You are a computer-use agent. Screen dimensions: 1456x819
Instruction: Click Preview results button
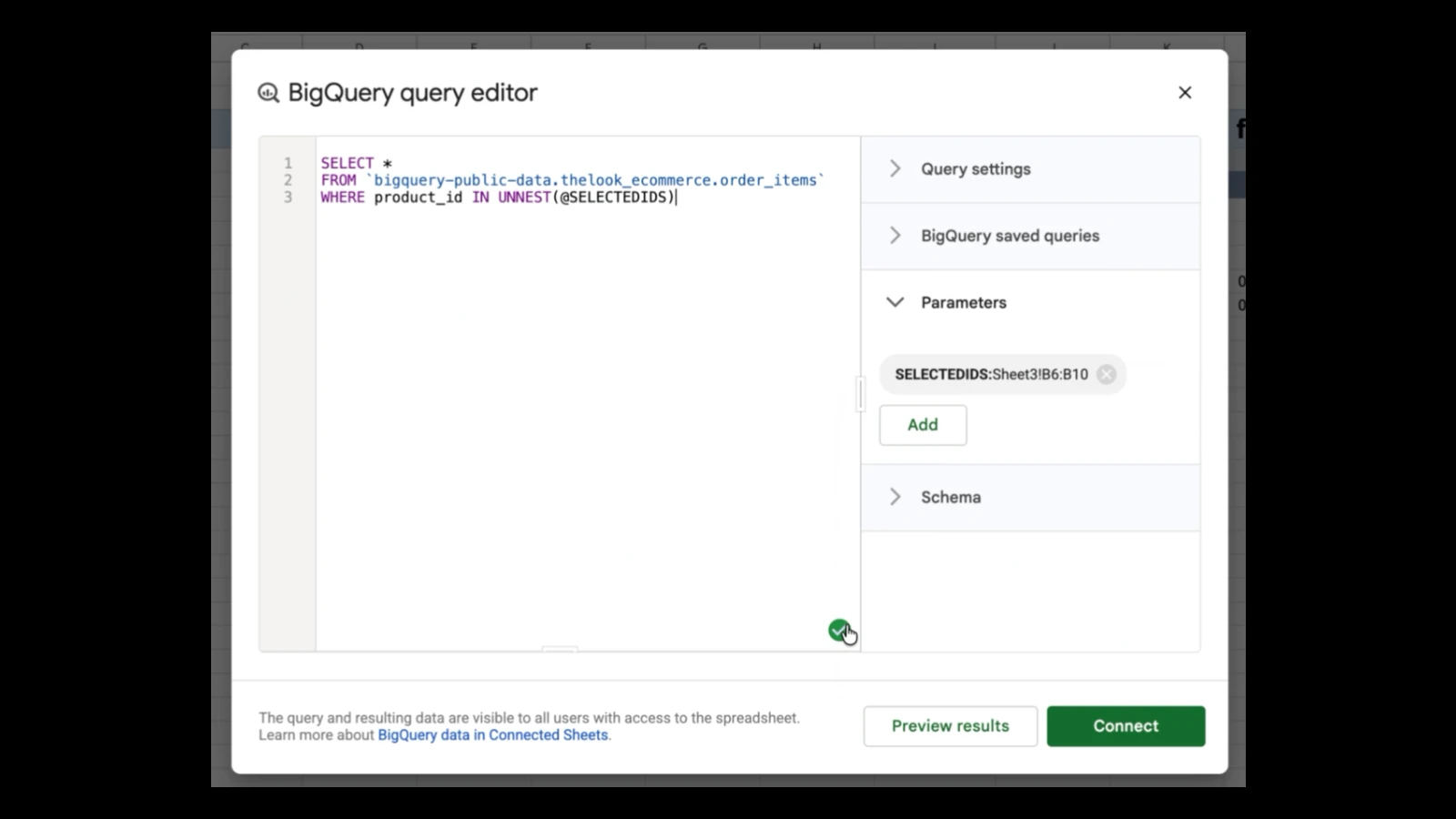coord(950,726)
